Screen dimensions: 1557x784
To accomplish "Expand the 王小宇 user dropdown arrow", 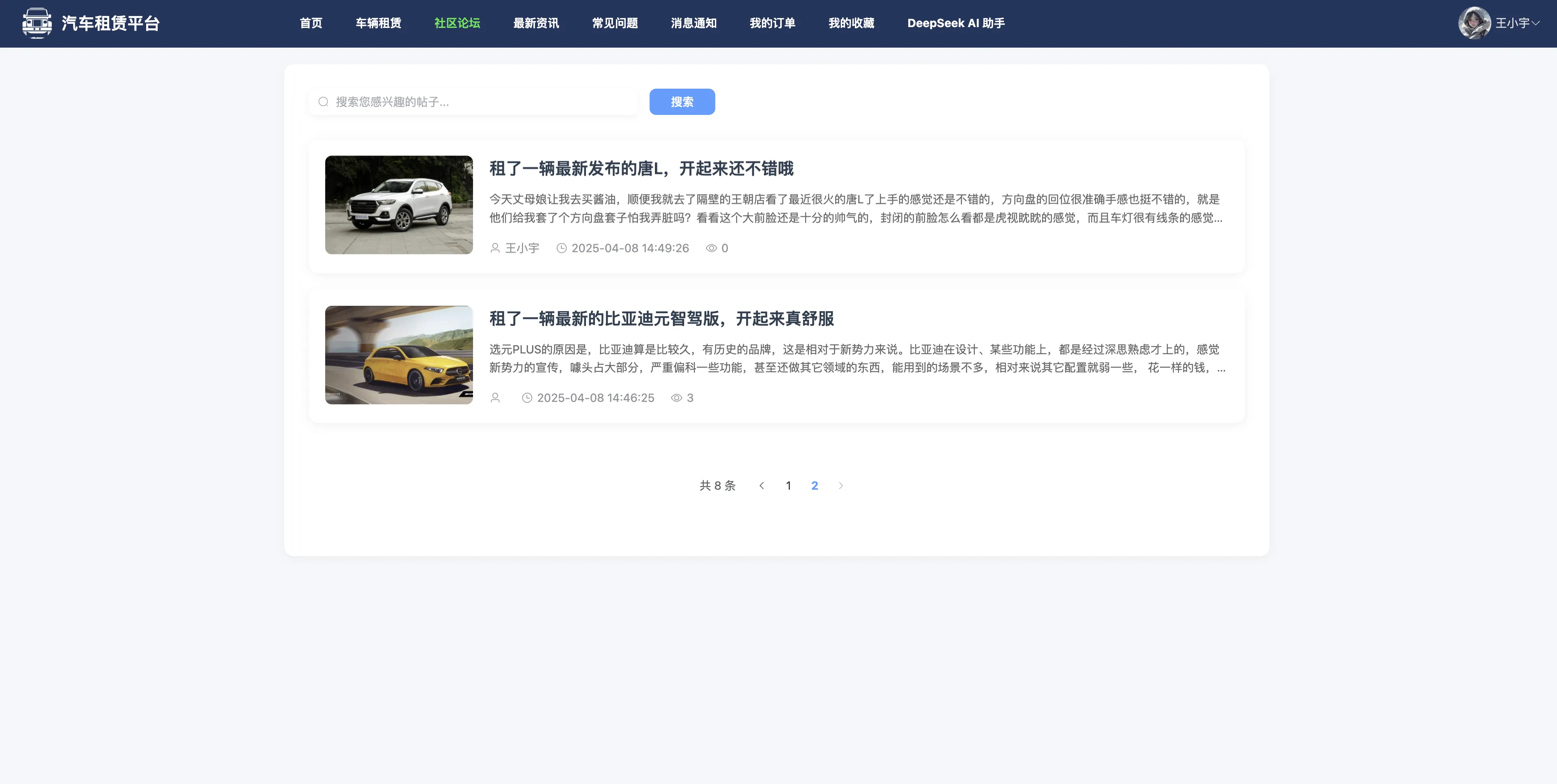I will pos(1535,23).
